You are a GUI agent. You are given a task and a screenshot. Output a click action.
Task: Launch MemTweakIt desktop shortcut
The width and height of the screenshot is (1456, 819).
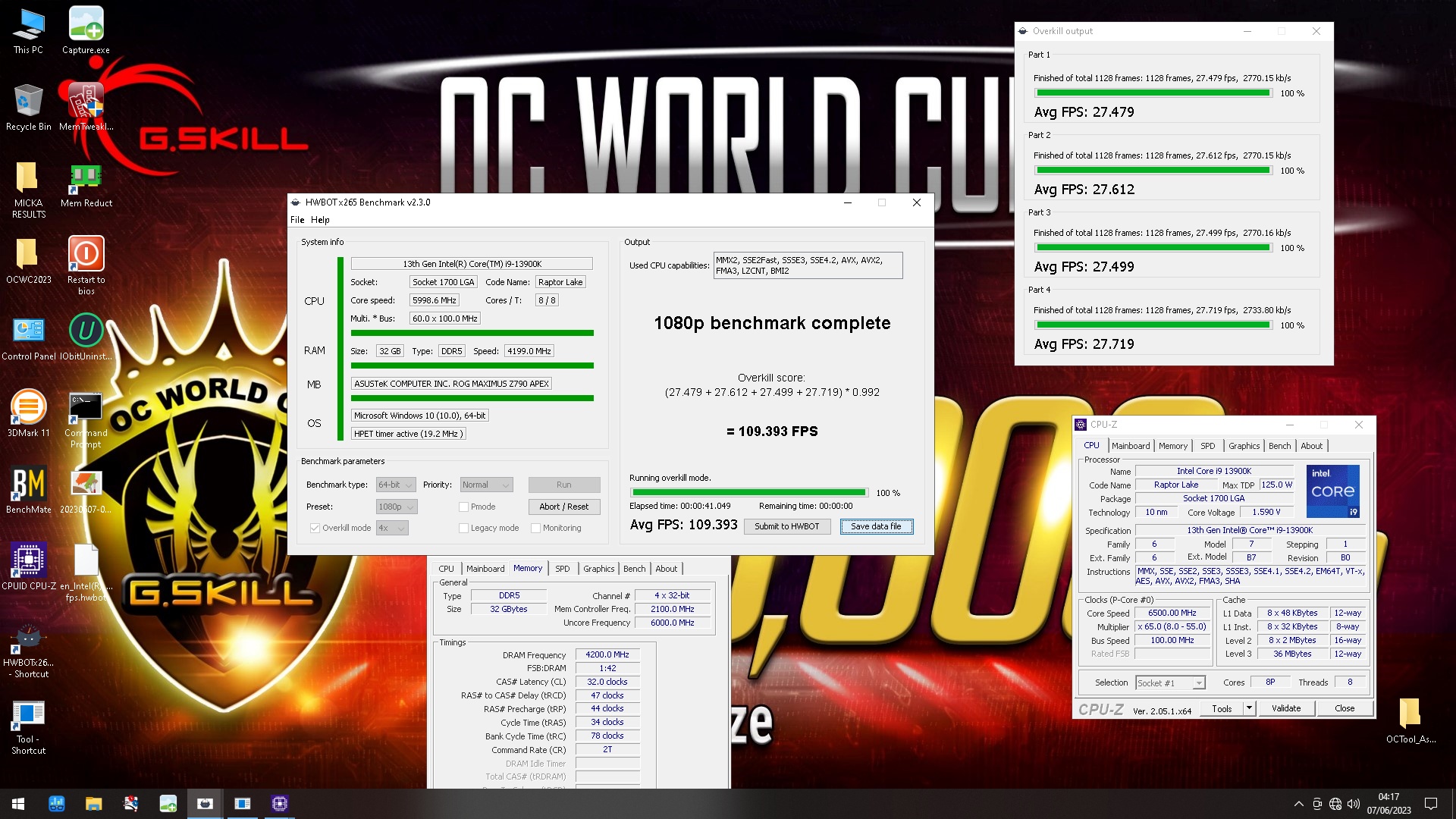[x=86, y=107]
